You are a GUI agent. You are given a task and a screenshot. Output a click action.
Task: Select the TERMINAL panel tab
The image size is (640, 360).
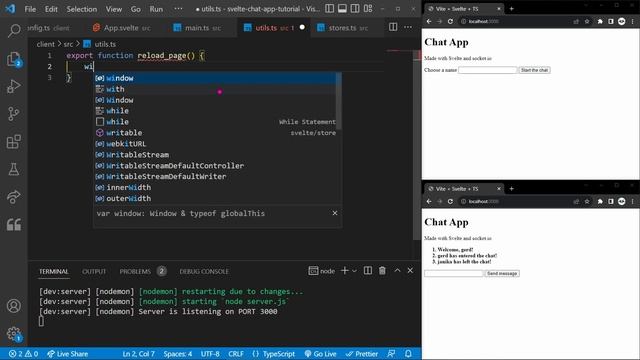click(x=53, y=271)
